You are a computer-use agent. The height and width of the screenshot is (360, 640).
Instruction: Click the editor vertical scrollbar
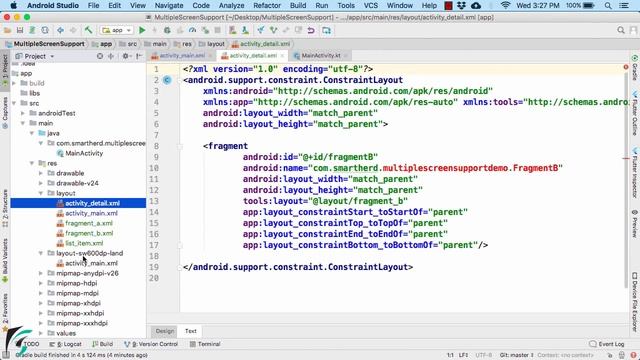tap(626, 180)
